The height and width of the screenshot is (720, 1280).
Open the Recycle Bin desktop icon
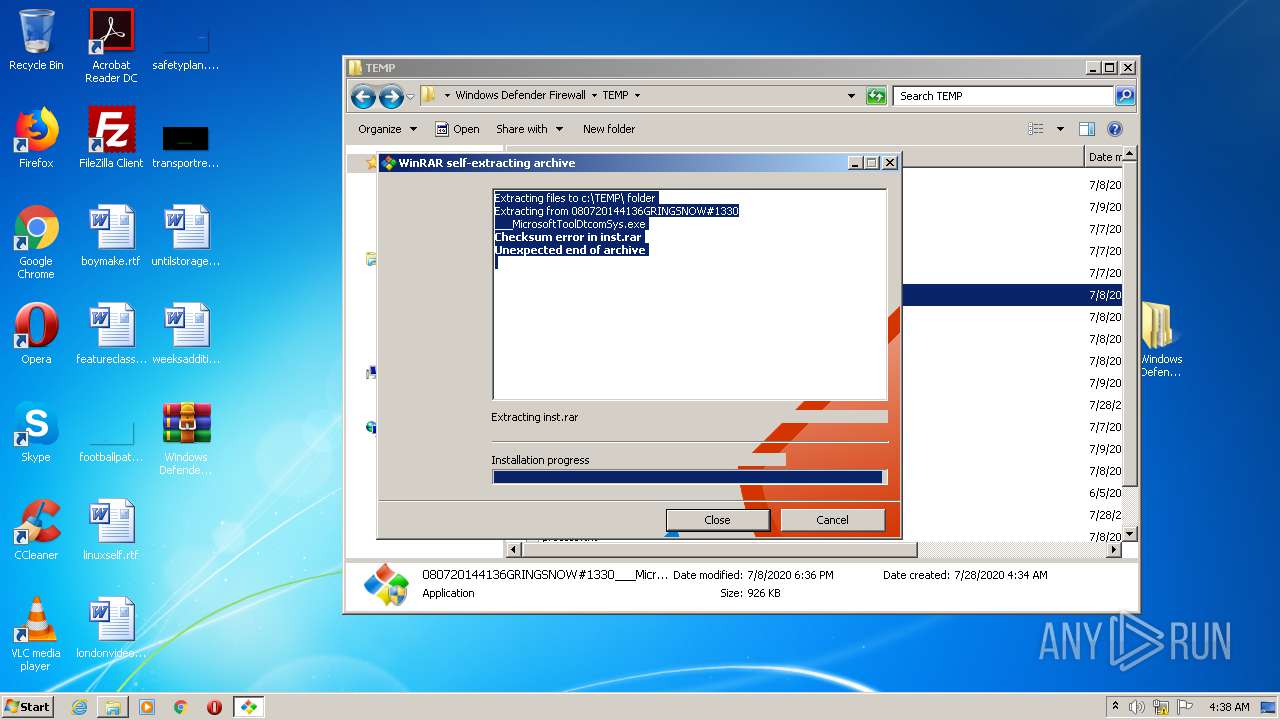(x=36, y=40)
